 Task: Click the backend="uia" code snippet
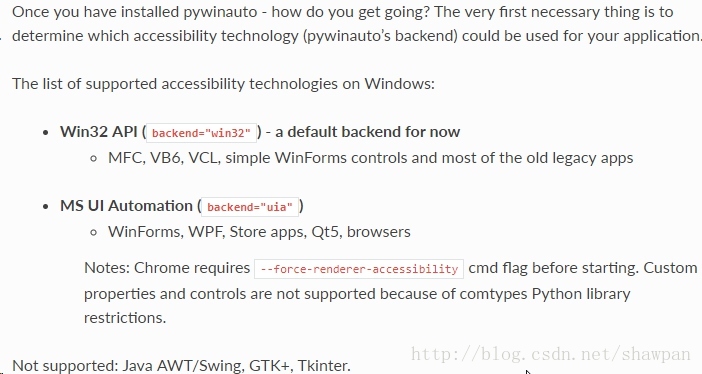250,207
